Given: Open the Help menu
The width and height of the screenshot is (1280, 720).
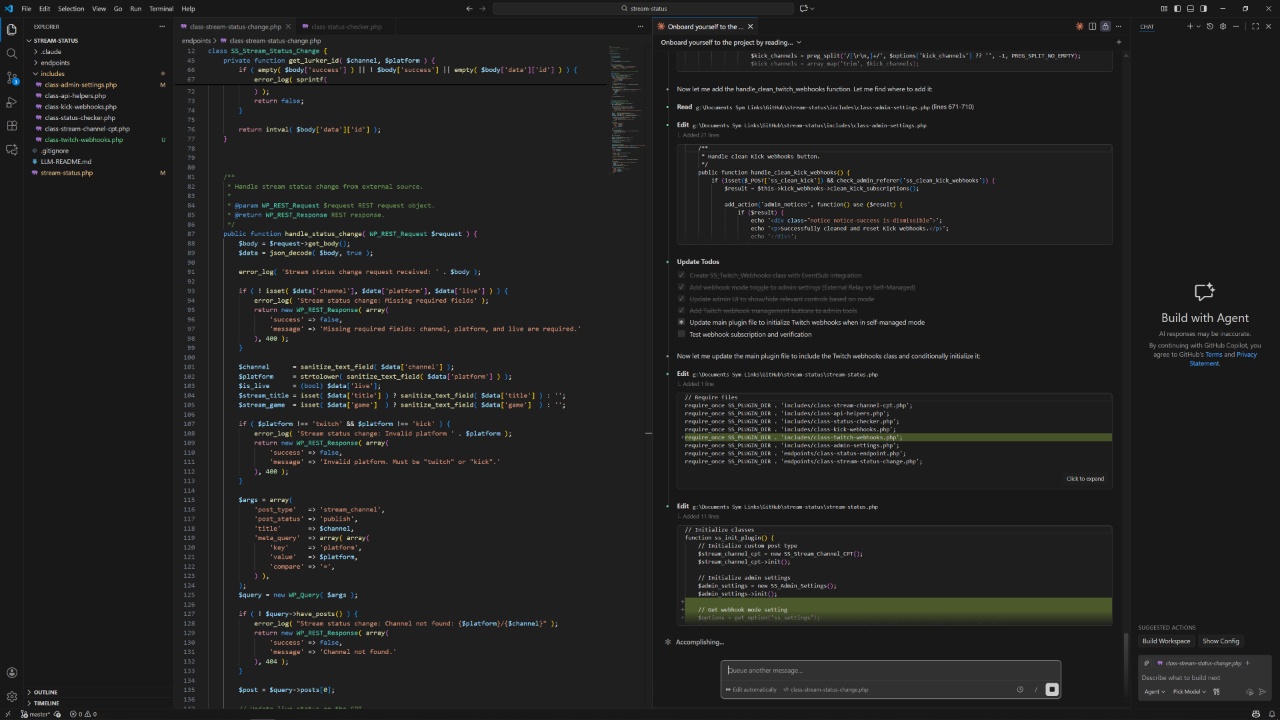Looking at the screenshot, I should (x=188, y=8).
